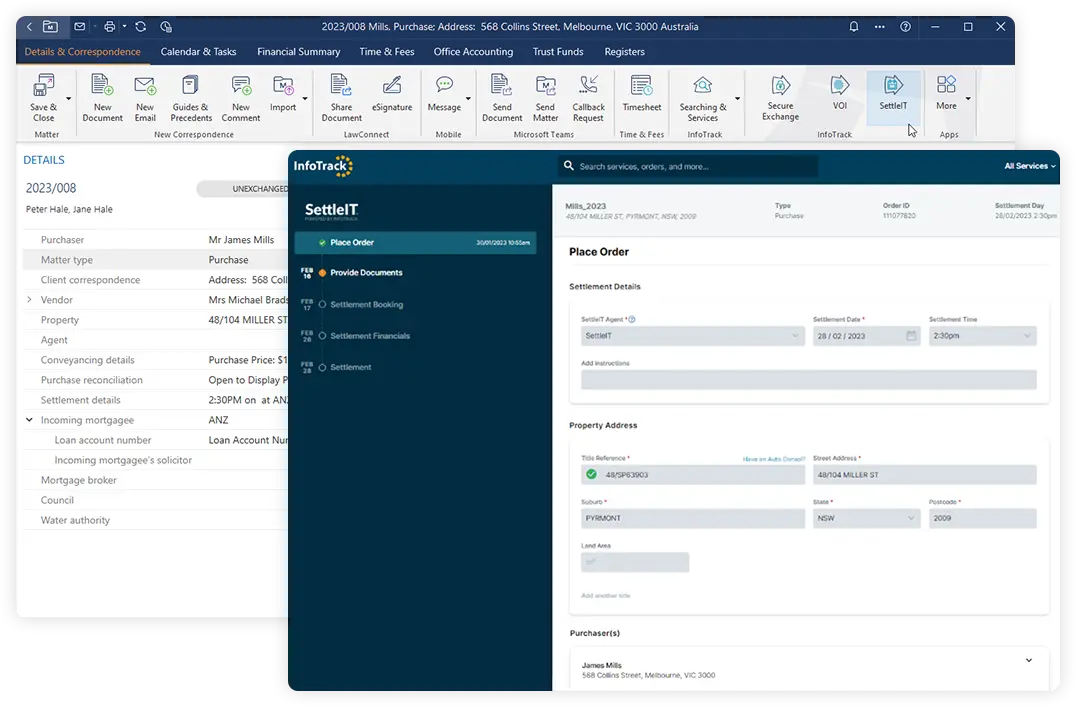This screenshot has width=1076, height=707.
Task: Expand the James Mills purchaser card
Action: point(1029,660)
